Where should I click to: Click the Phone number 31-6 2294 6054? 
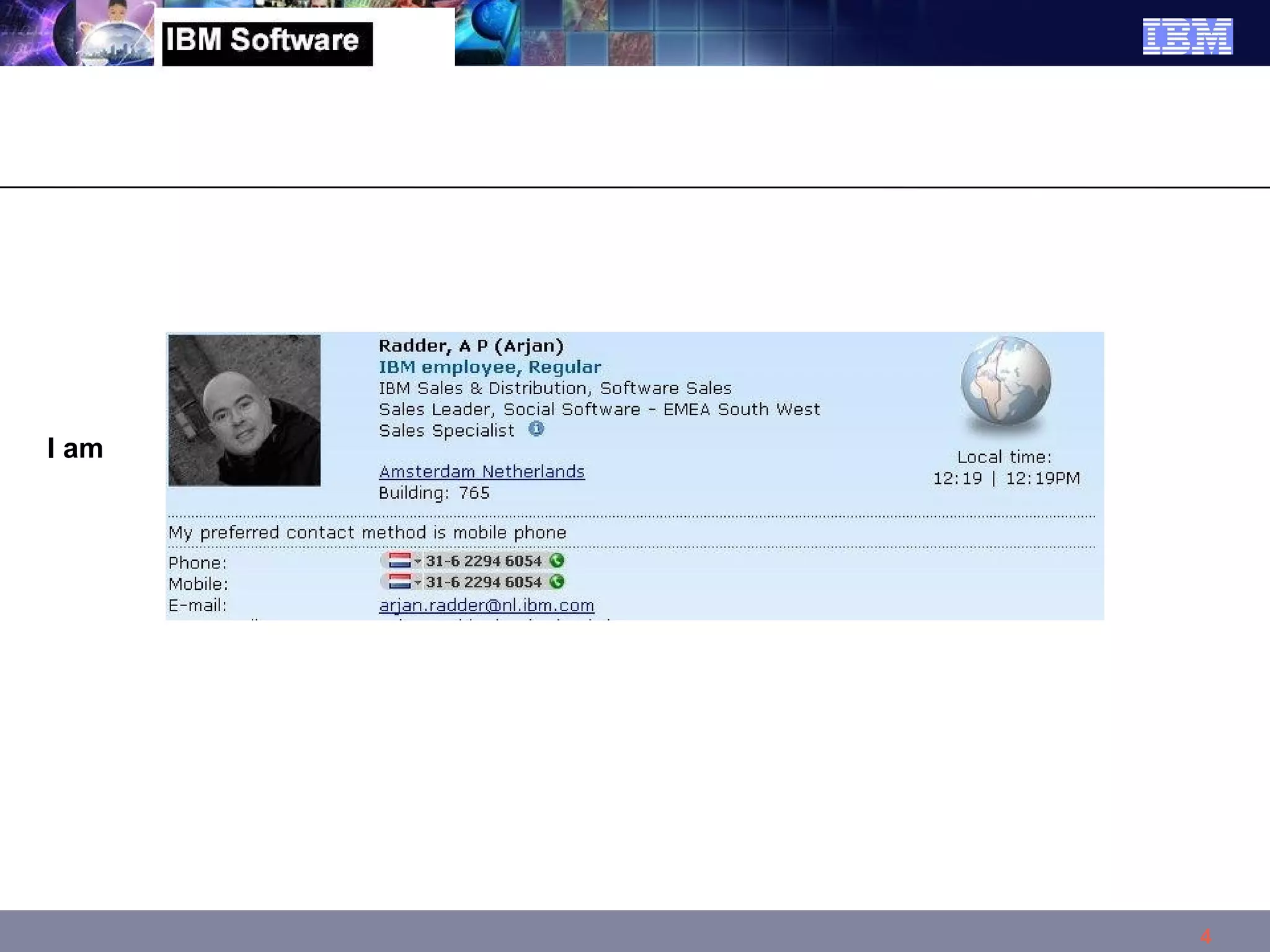click(483, 561)
